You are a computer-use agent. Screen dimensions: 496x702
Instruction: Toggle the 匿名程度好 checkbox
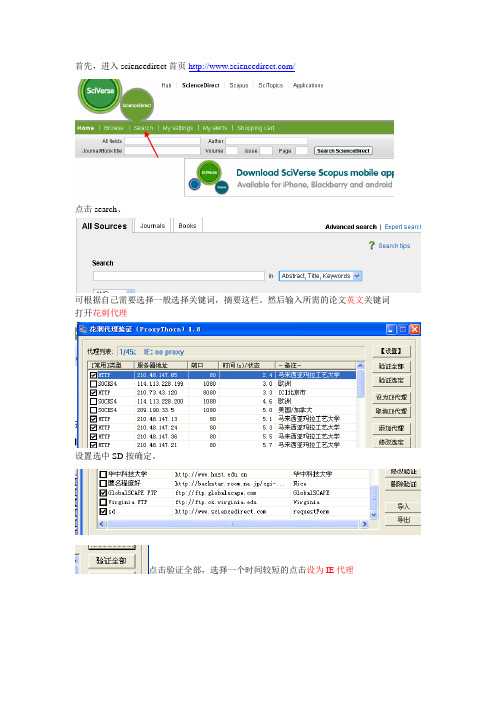(103, 483)
